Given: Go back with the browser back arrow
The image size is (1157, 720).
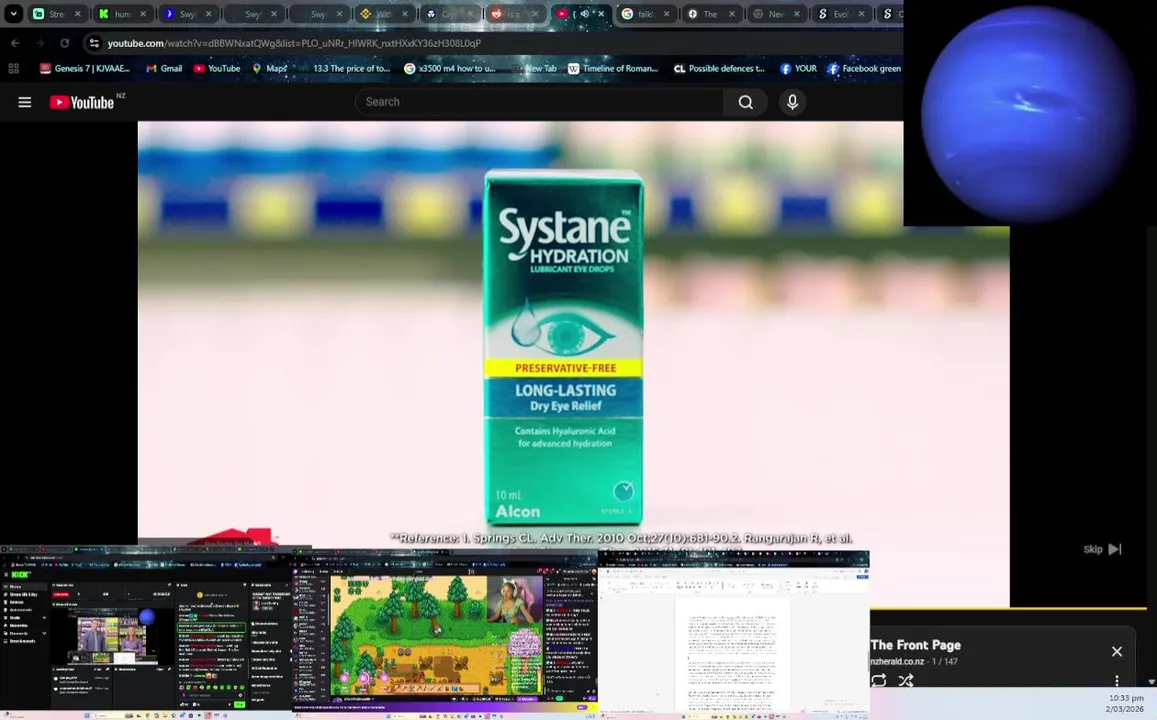Looking at the screenshot, I should point(15,44).
